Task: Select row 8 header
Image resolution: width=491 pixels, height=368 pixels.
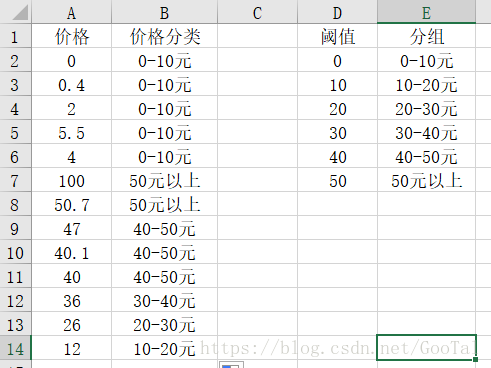Action: [15, 204]
